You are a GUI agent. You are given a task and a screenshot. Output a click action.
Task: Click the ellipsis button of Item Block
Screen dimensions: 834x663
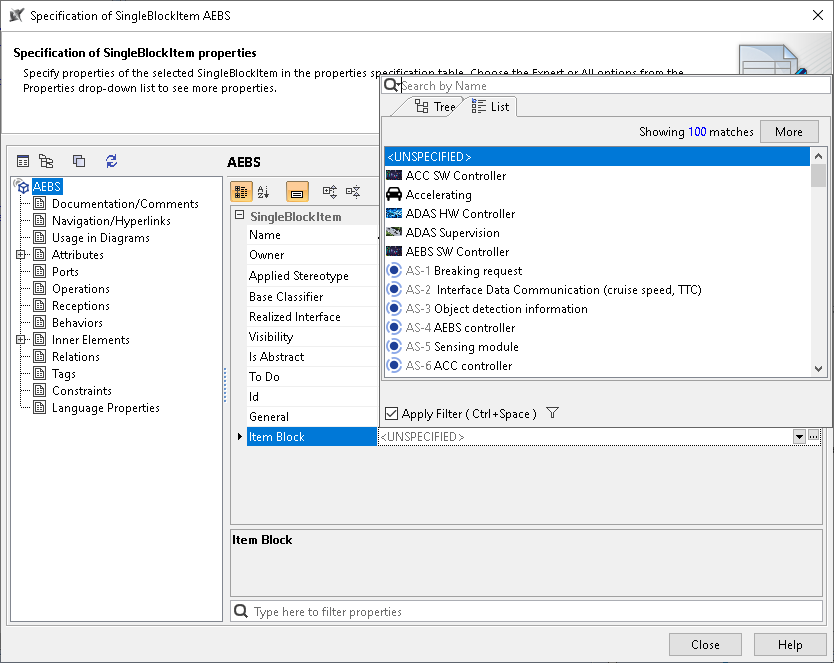[x=814, y=437]
